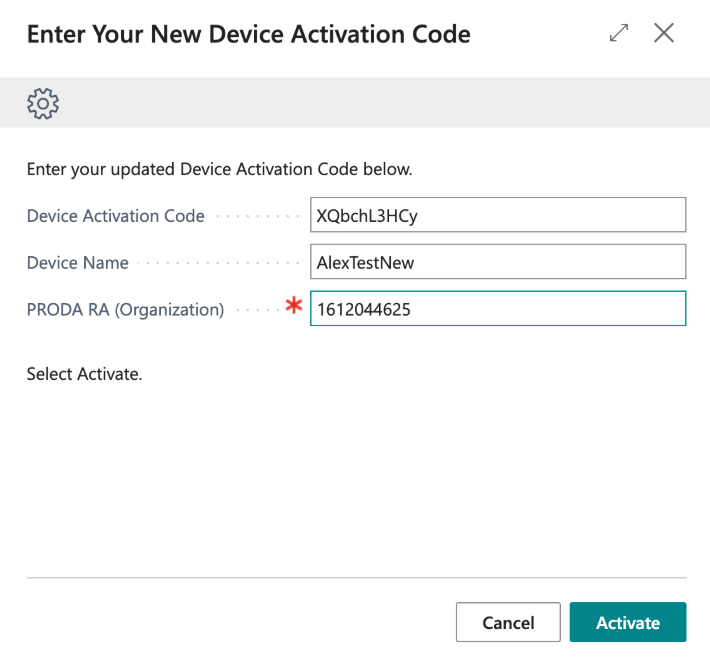Image resolution: width=710 pixels, height=665 pixels.
Task: Click the 'Enter your updated Device Activation Code below' instruction
Action: 219,169
